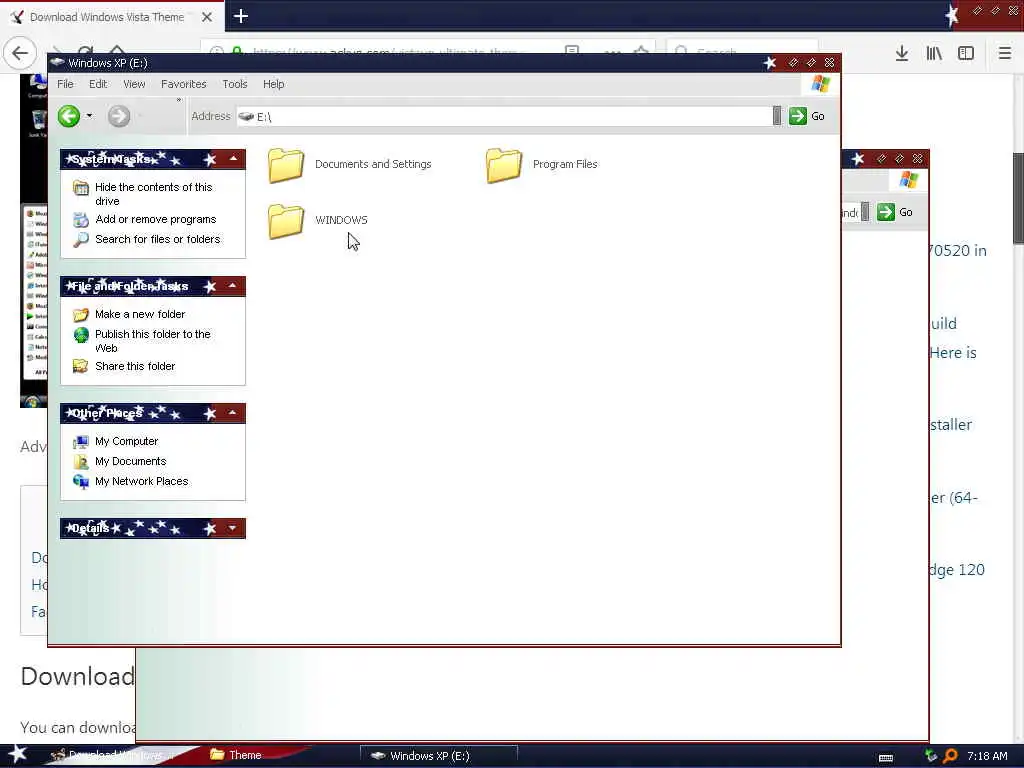Viewport: 1024px width, 768px height.
Task: Expand the Details panel
Action: tap(233, 528)
